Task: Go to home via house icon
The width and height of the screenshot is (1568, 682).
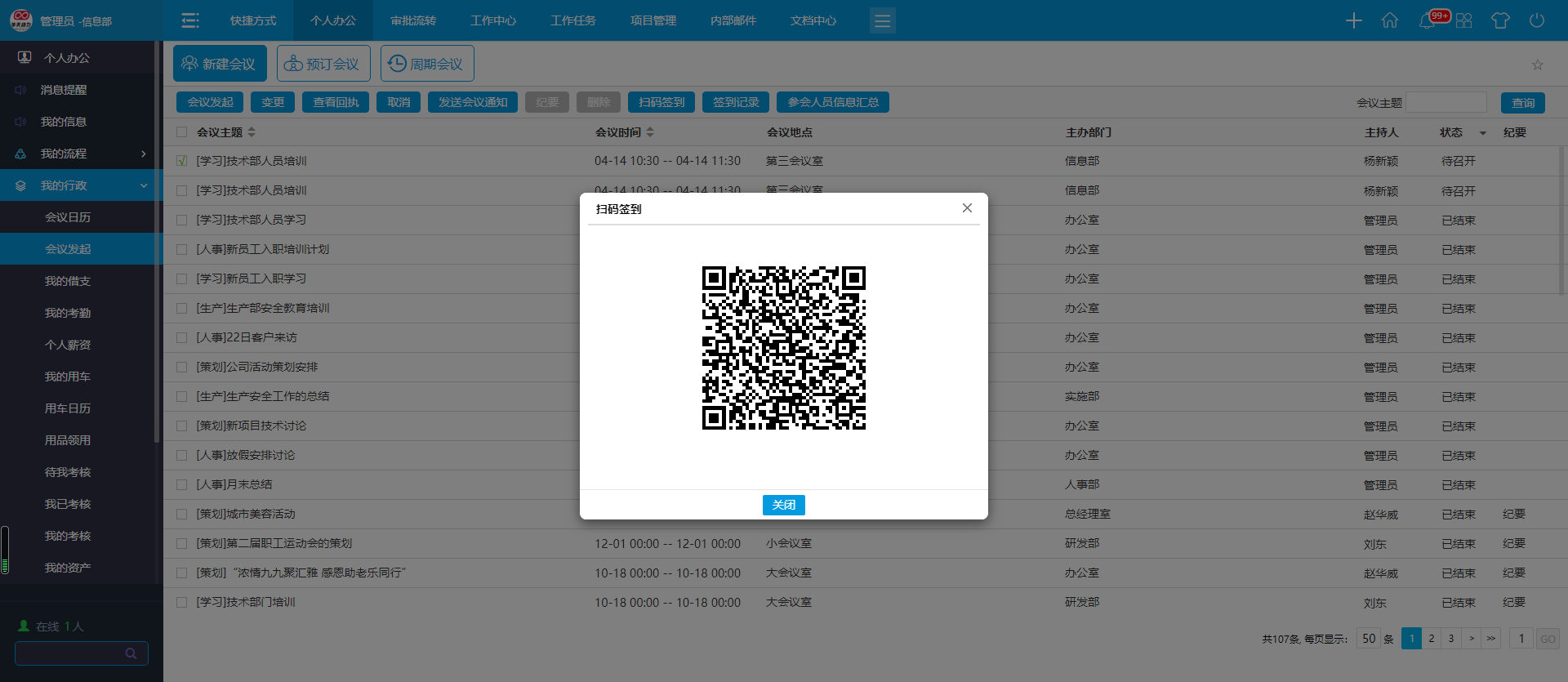Action: click(1389, 20)
